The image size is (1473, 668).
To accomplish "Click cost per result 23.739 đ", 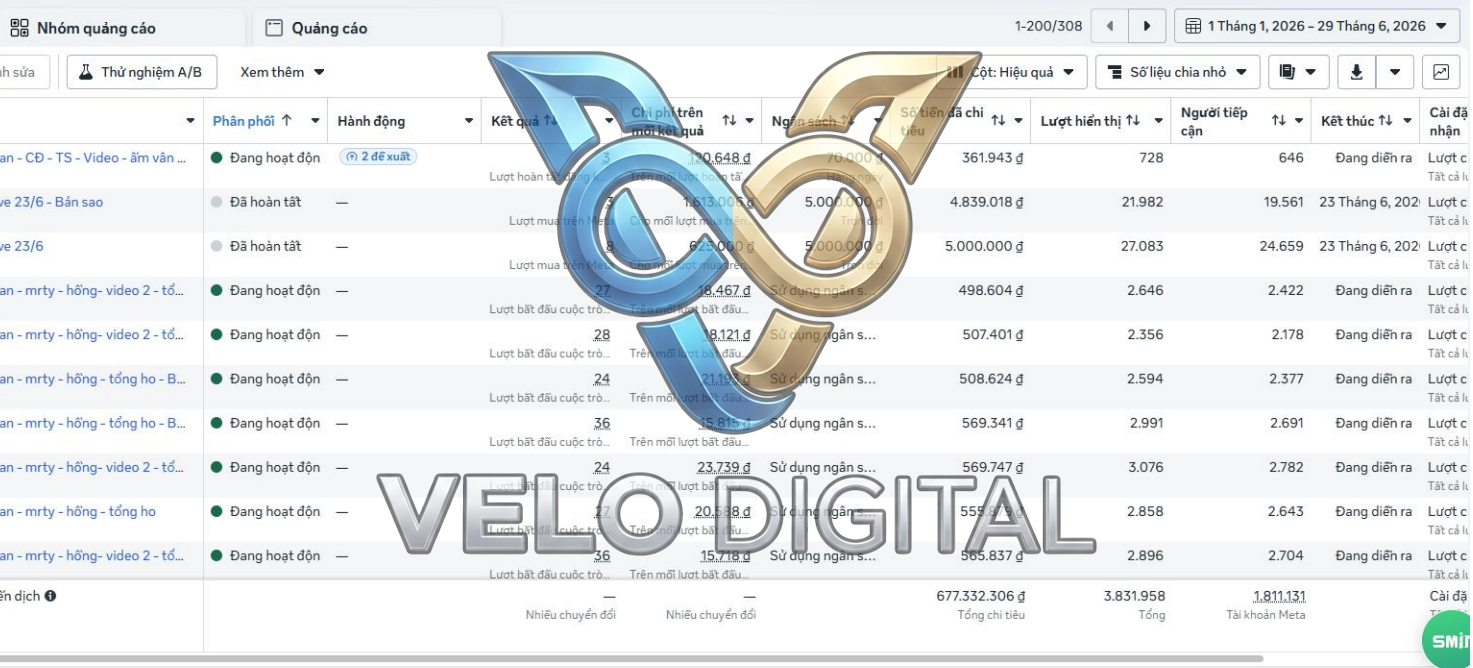I will coord(724,467).
